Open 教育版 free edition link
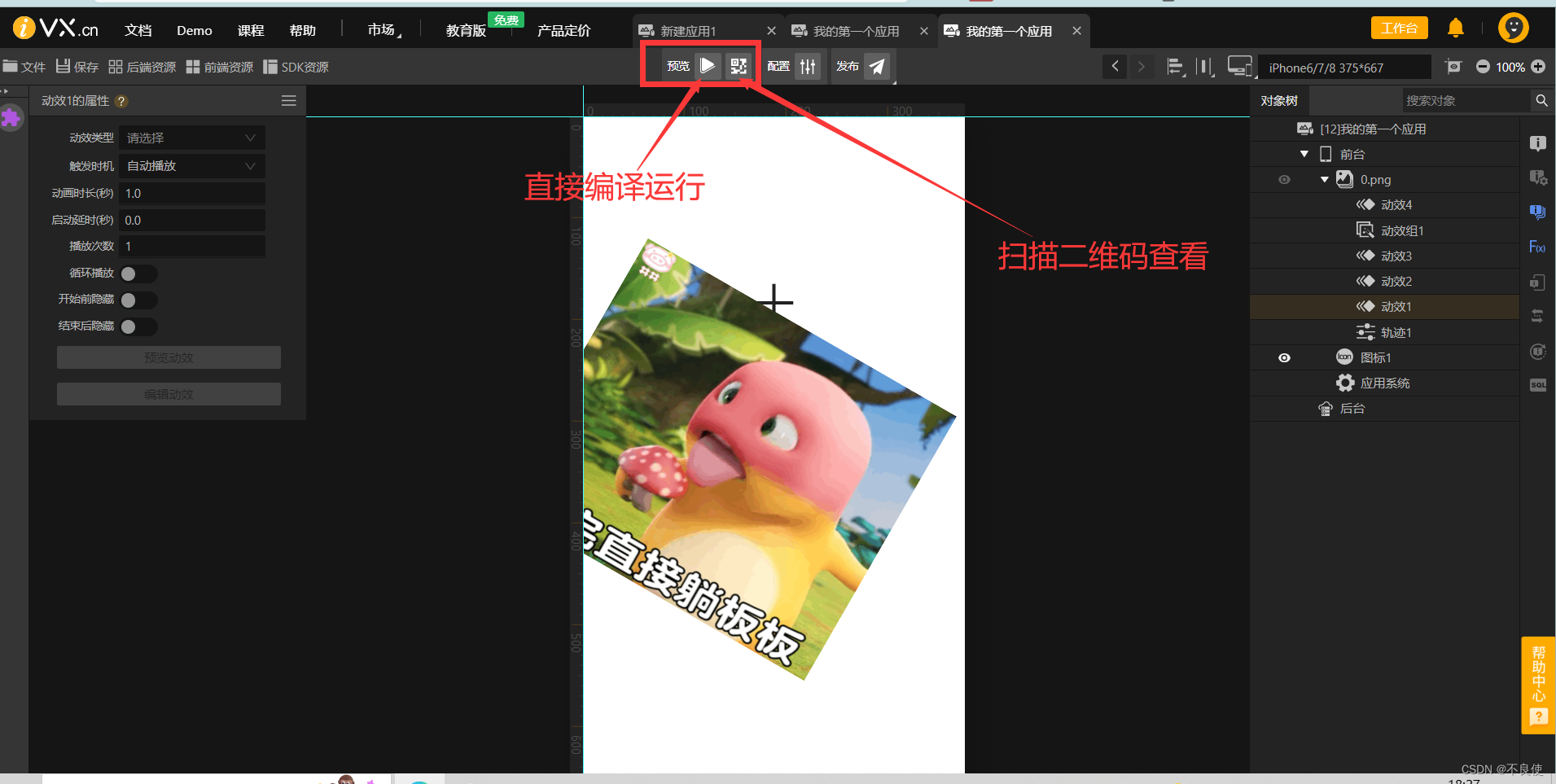The width and height of the screenshot is (1556, 784). [x=466, y=30]
